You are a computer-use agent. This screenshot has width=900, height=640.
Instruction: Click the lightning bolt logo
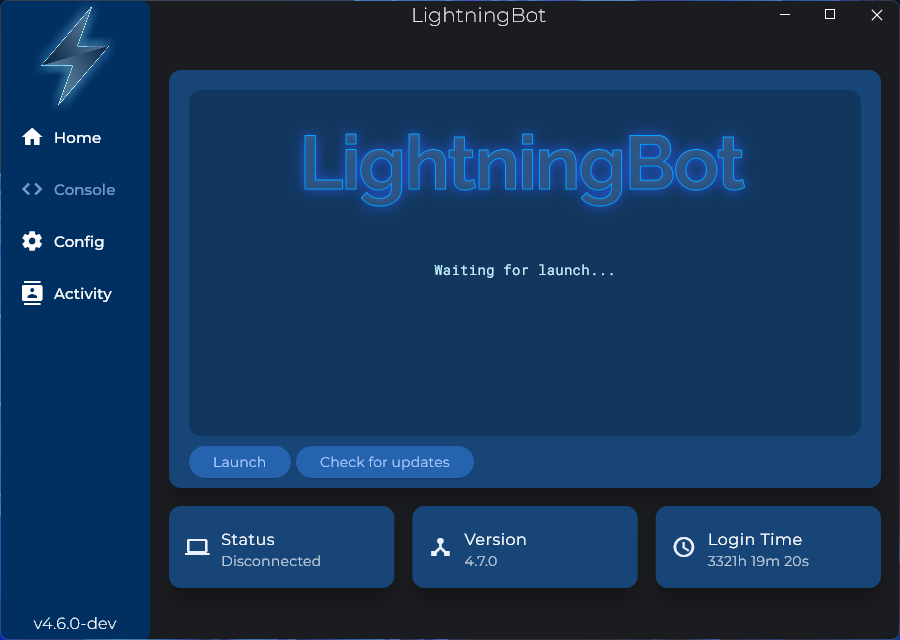(74, 57)
